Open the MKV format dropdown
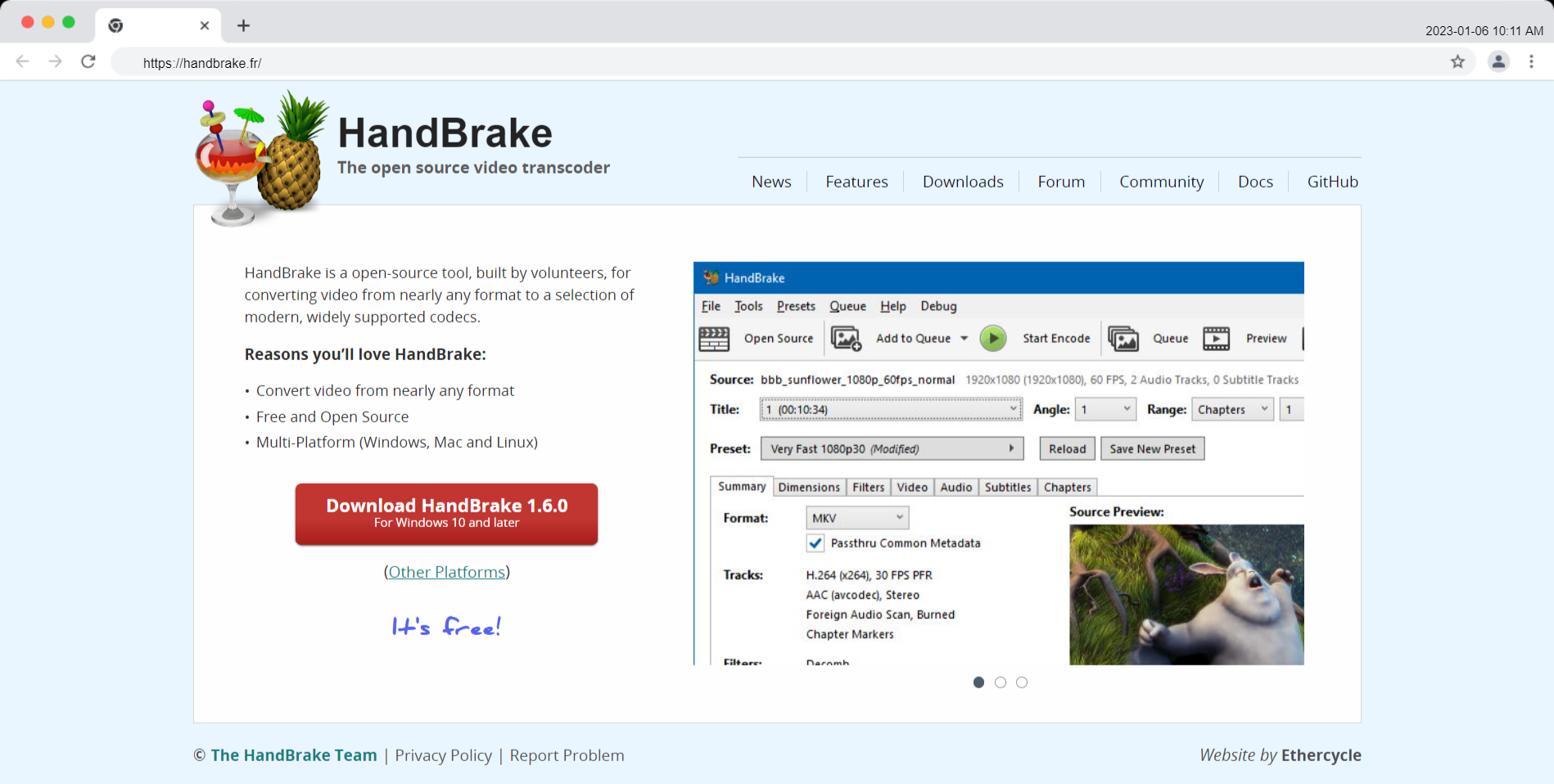This screenshot has width=1554, height=784. (857, 518)
